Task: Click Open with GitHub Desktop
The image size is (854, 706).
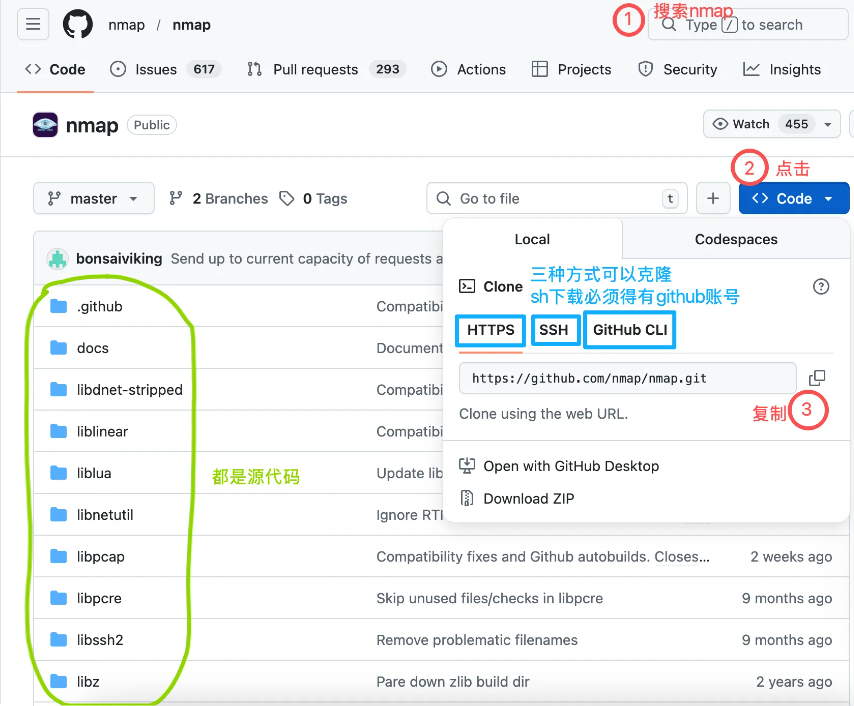Action: pos(570,466)
